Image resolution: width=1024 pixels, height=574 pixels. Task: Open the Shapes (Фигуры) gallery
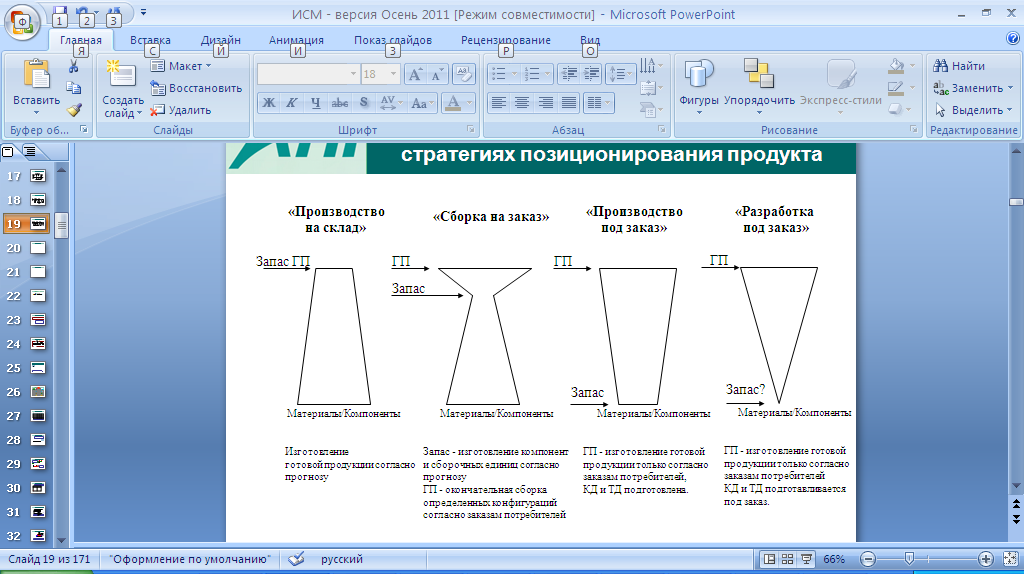click(698, 86)
